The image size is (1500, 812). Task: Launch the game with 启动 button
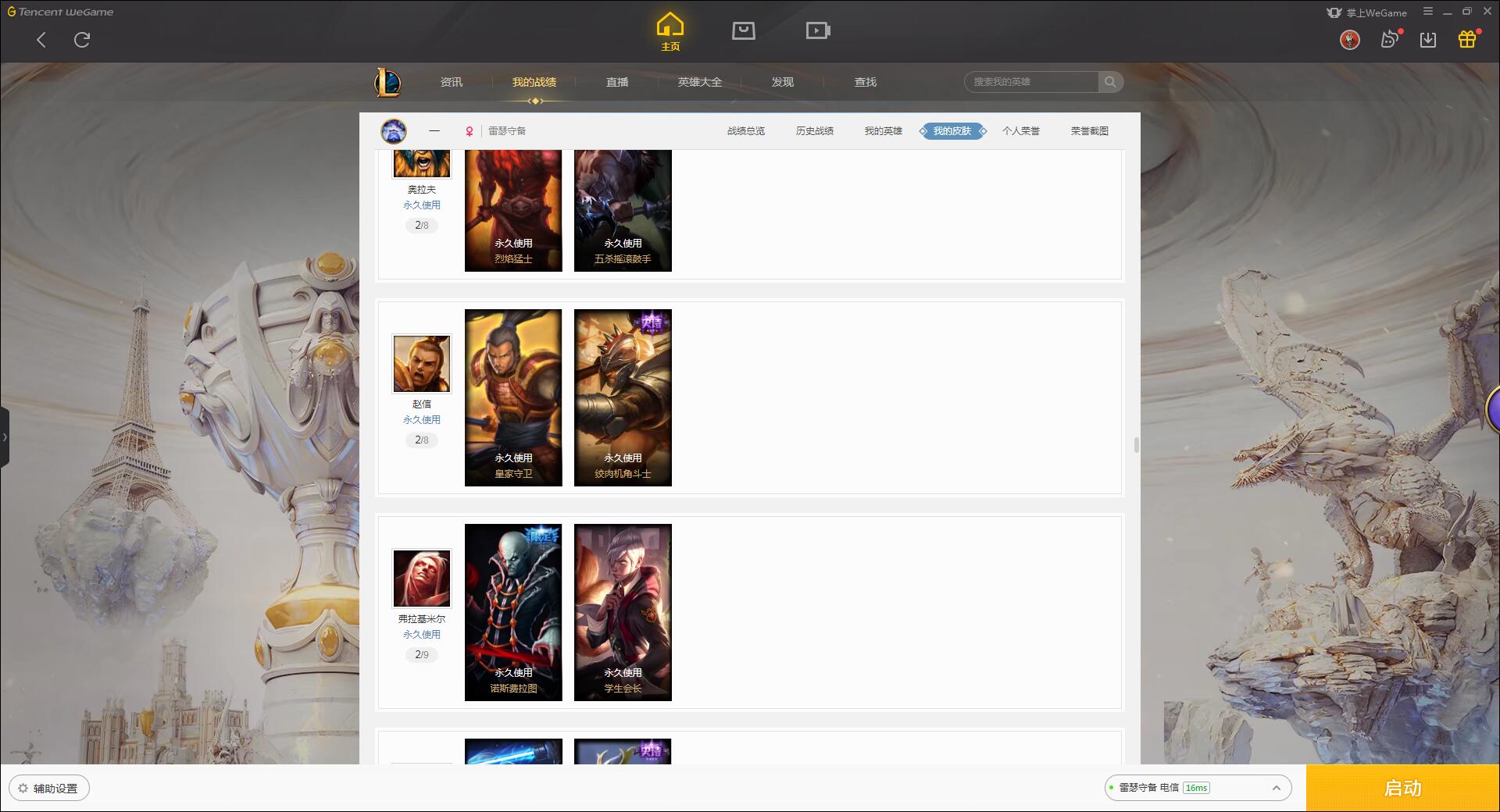[1402, 789]
